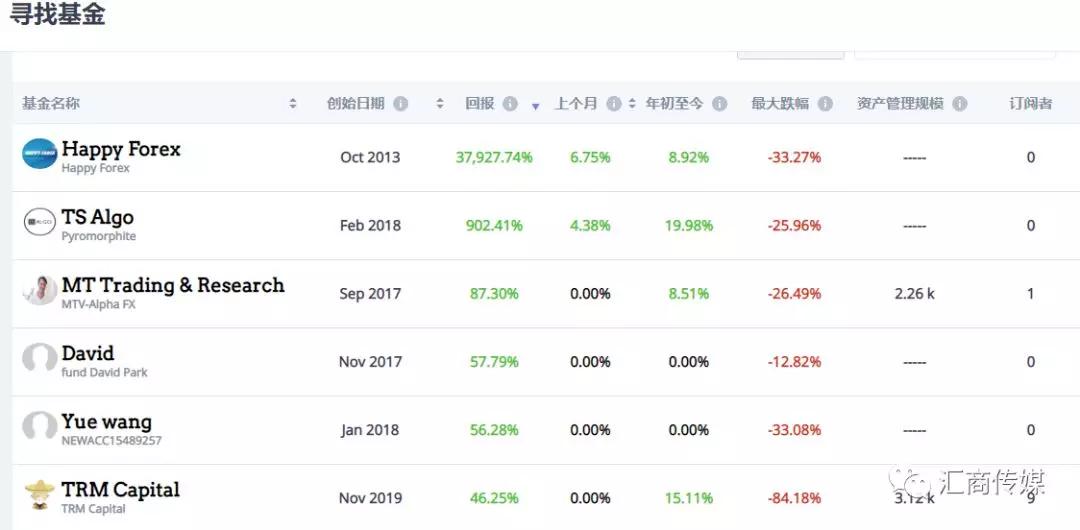The width and height of the screenshot is (1080, 530).
Task: Select inception date Feb 2018
Action: click(370, 225)
